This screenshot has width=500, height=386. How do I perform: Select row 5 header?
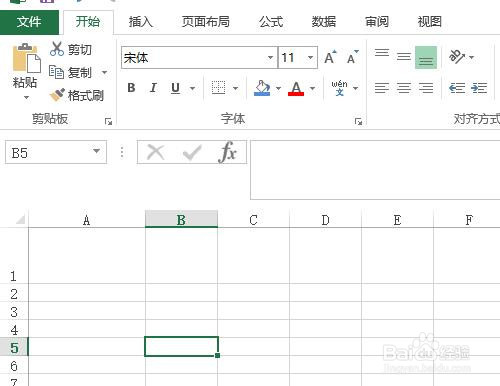point(14,347)
